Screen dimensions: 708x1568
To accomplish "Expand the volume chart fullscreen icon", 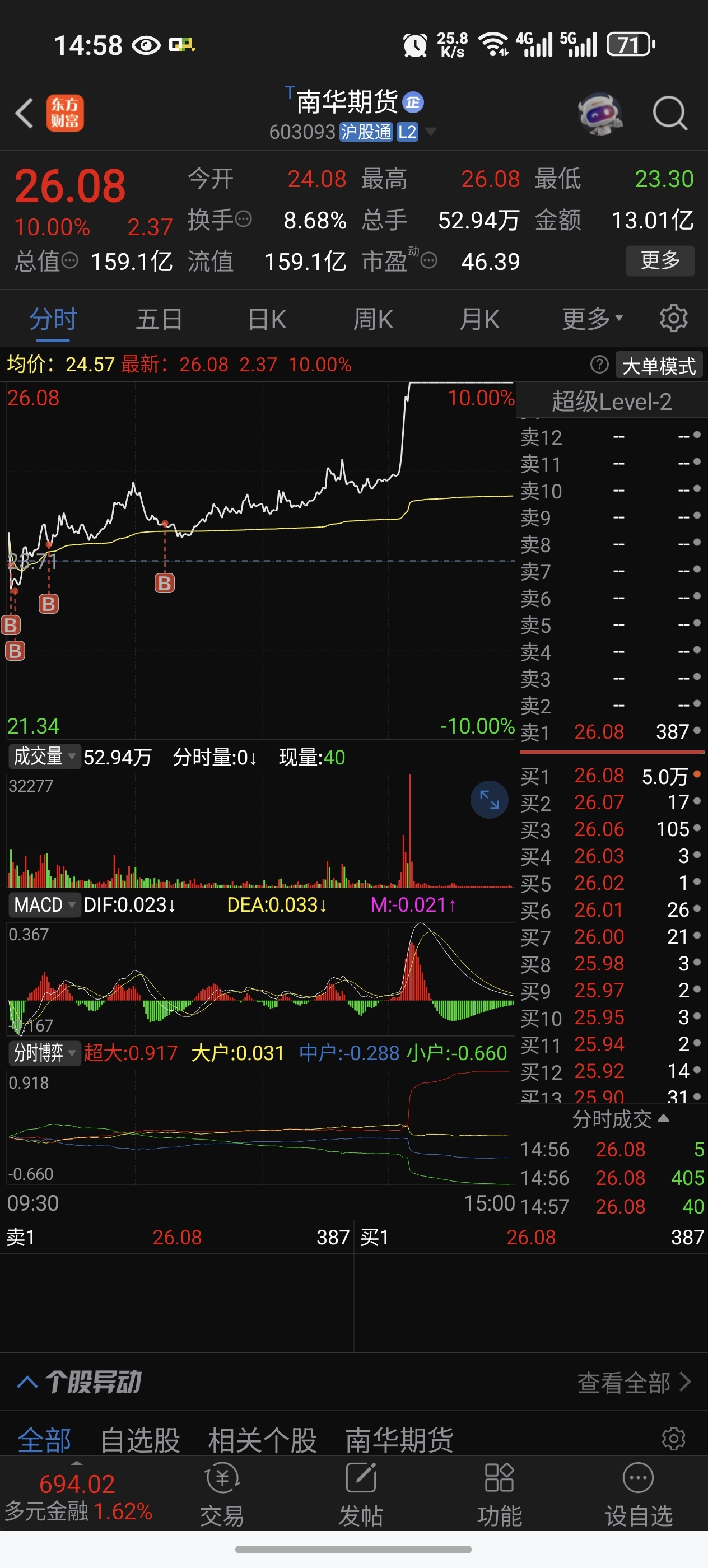I will 490,799.
